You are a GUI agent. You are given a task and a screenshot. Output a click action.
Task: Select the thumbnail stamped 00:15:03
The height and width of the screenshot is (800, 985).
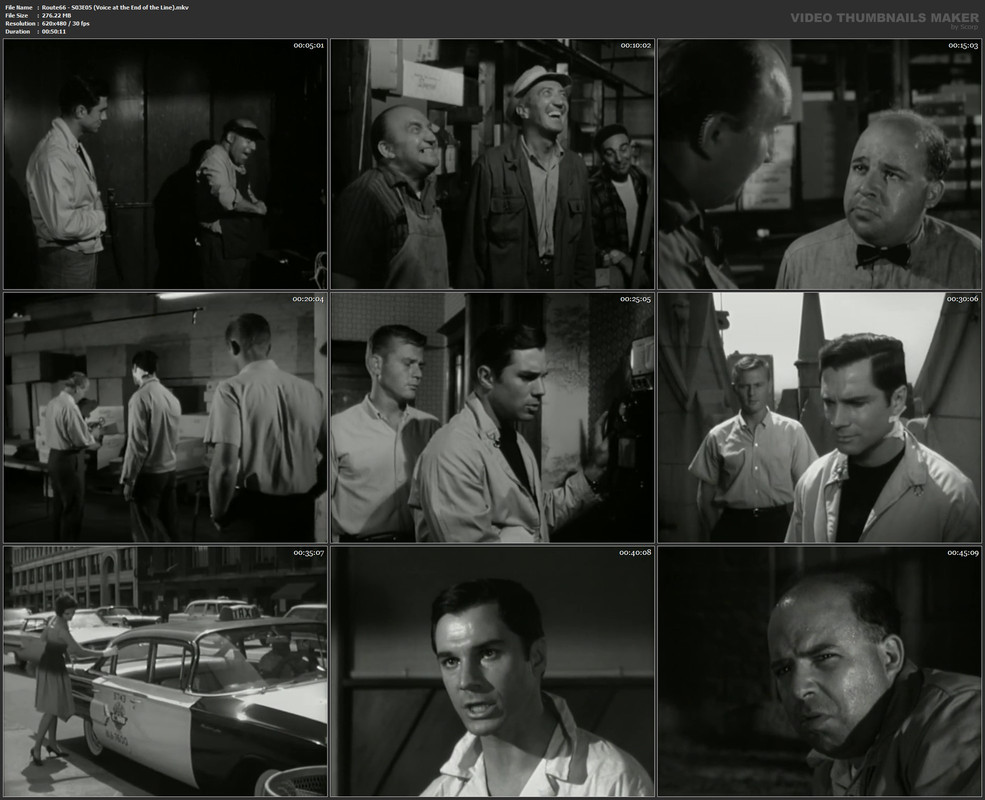819,164
